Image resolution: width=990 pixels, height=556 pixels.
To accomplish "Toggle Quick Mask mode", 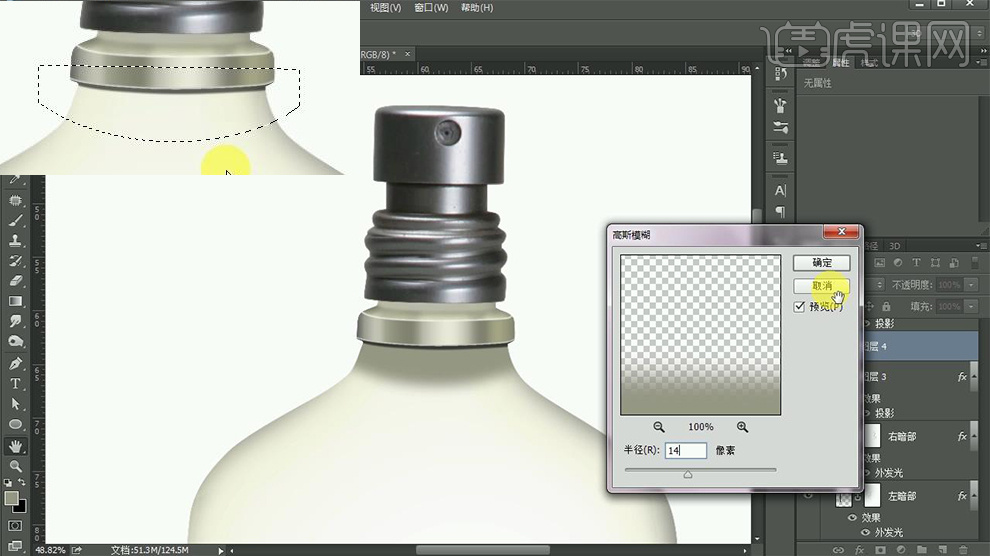I will [x=15, y=525].
